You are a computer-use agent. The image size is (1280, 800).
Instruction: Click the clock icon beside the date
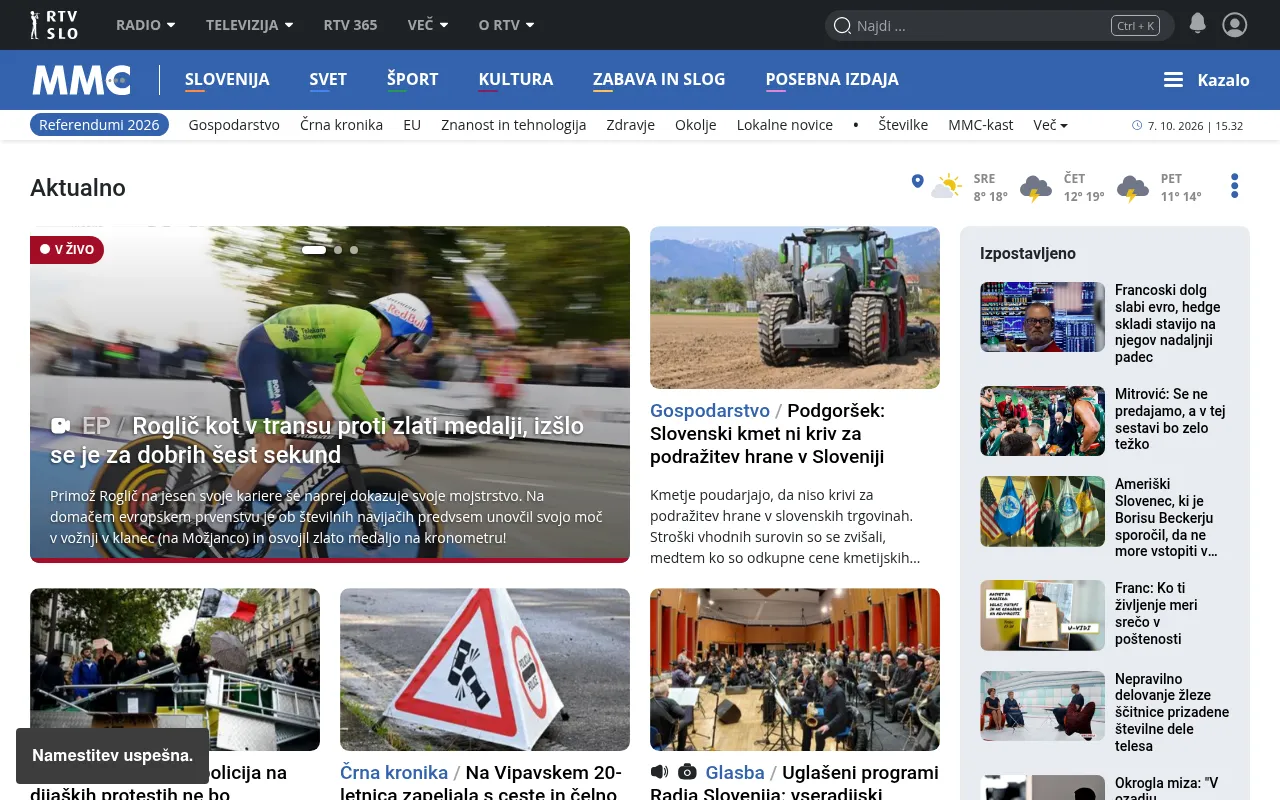coord(1137,126)
